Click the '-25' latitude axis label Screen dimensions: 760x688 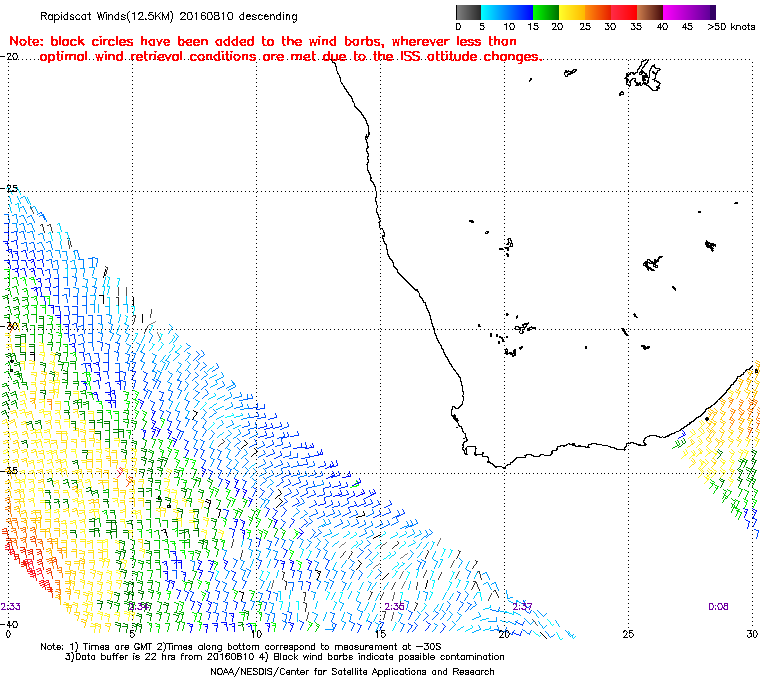pyautogui.click(x=10, y=189)
